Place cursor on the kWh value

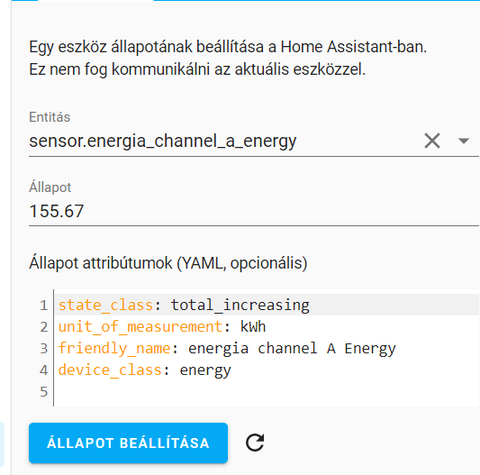(253, 327)
